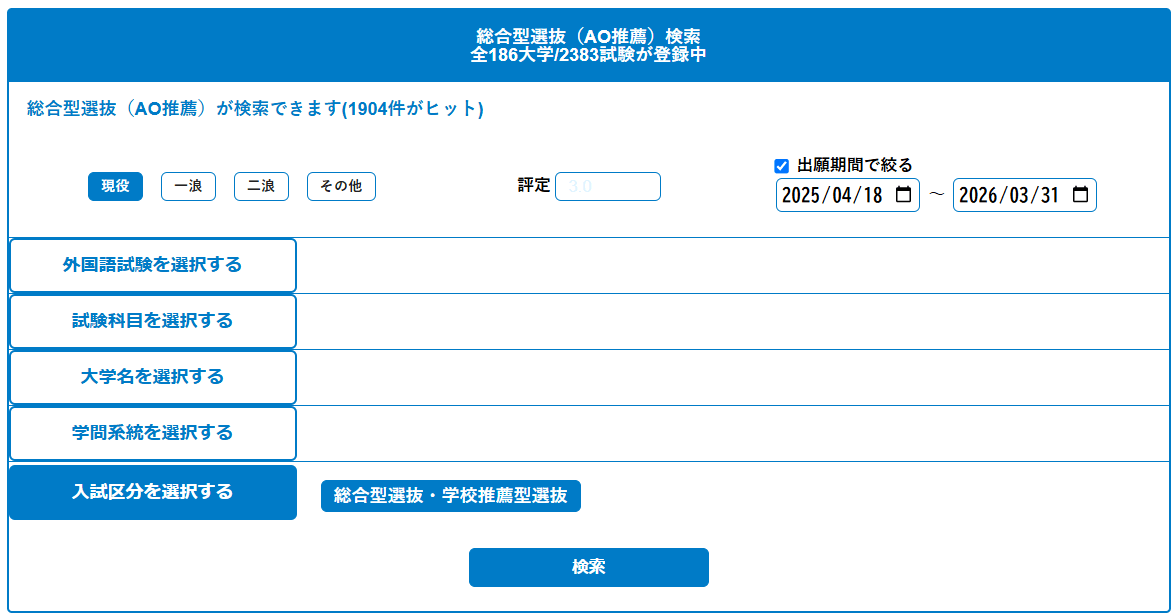Choose the 二浪 status option

261,187
